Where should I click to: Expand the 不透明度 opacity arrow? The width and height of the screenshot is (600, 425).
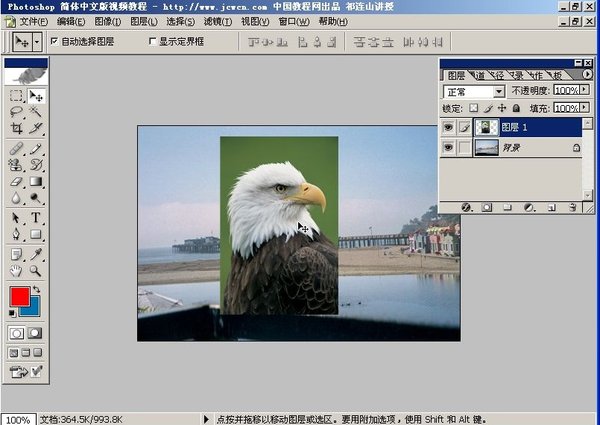point(586,91)
